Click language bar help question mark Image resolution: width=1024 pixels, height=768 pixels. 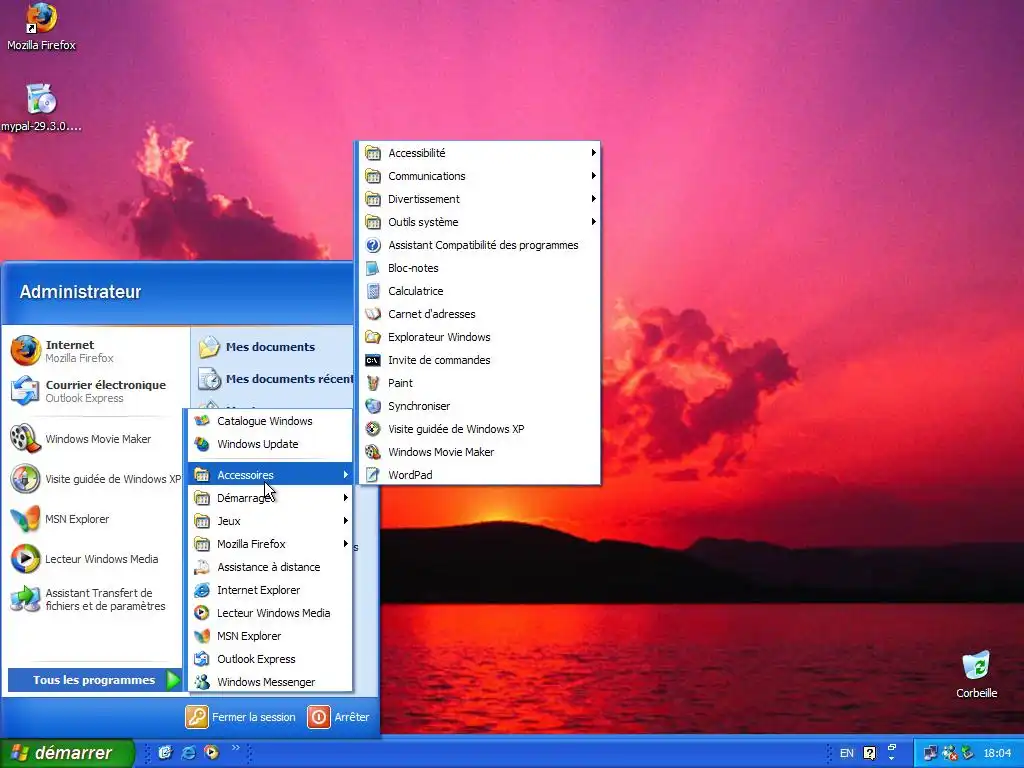870,753
